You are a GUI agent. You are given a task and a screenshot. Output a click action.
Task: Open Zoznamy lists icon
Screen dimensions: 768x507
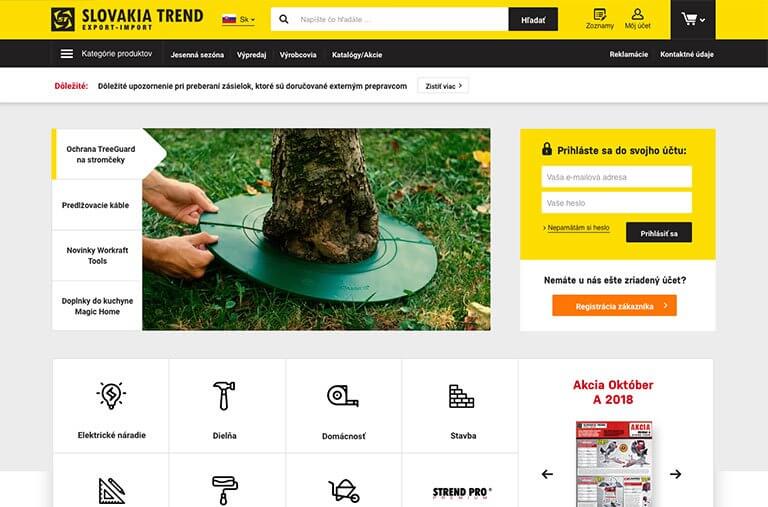[x=600, y=14]
